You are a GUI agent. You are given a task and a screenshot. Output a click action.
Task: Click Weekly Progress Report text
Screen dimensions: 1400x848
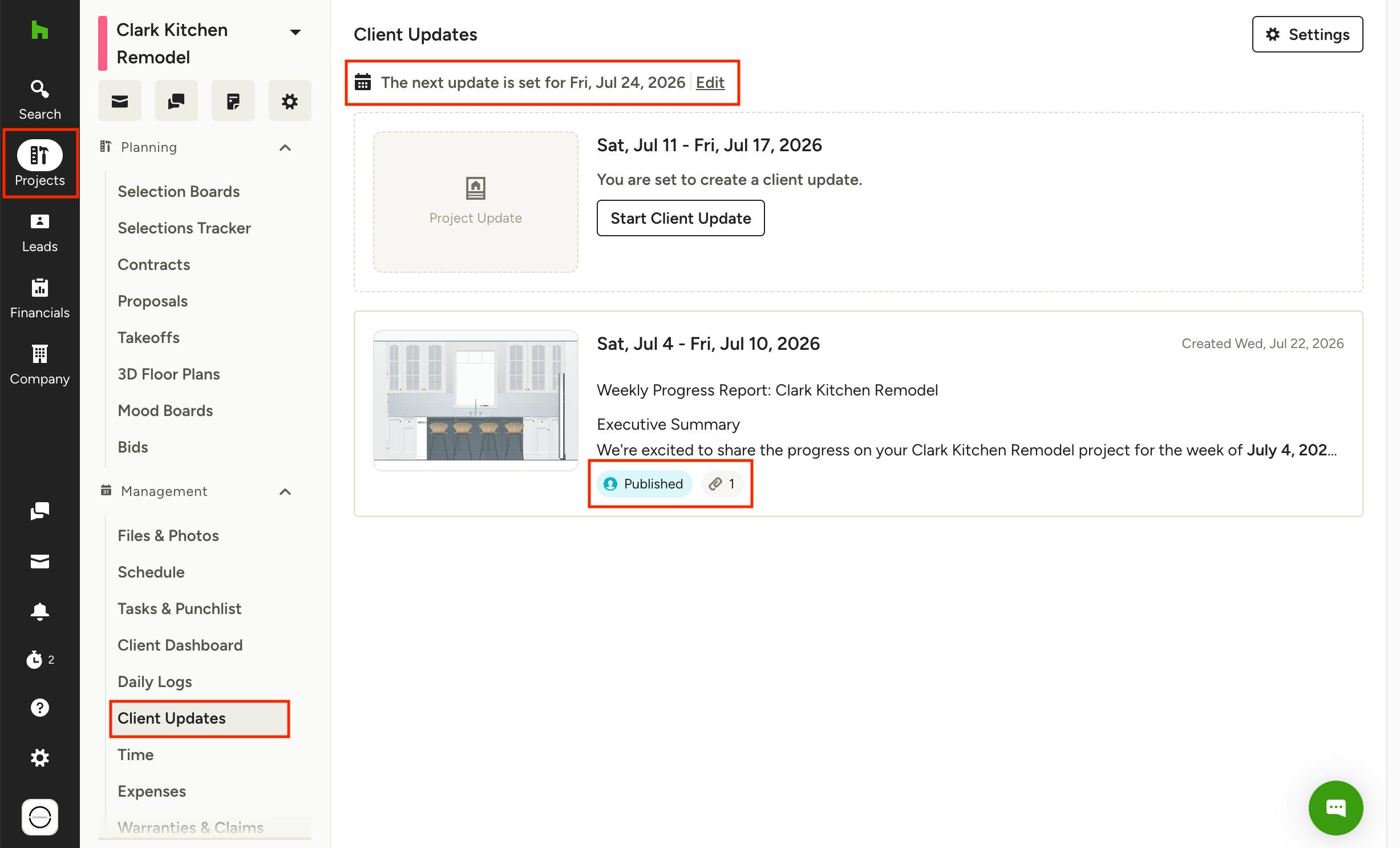767,390
